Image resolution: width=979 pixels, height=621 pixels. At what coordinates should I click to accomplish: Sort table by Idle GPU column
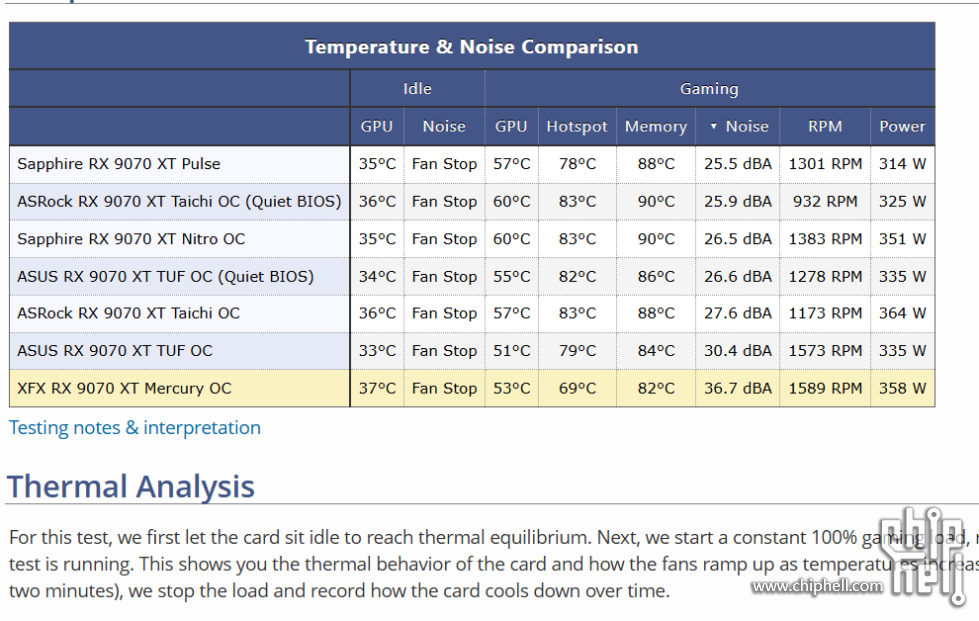coord(377,127)
